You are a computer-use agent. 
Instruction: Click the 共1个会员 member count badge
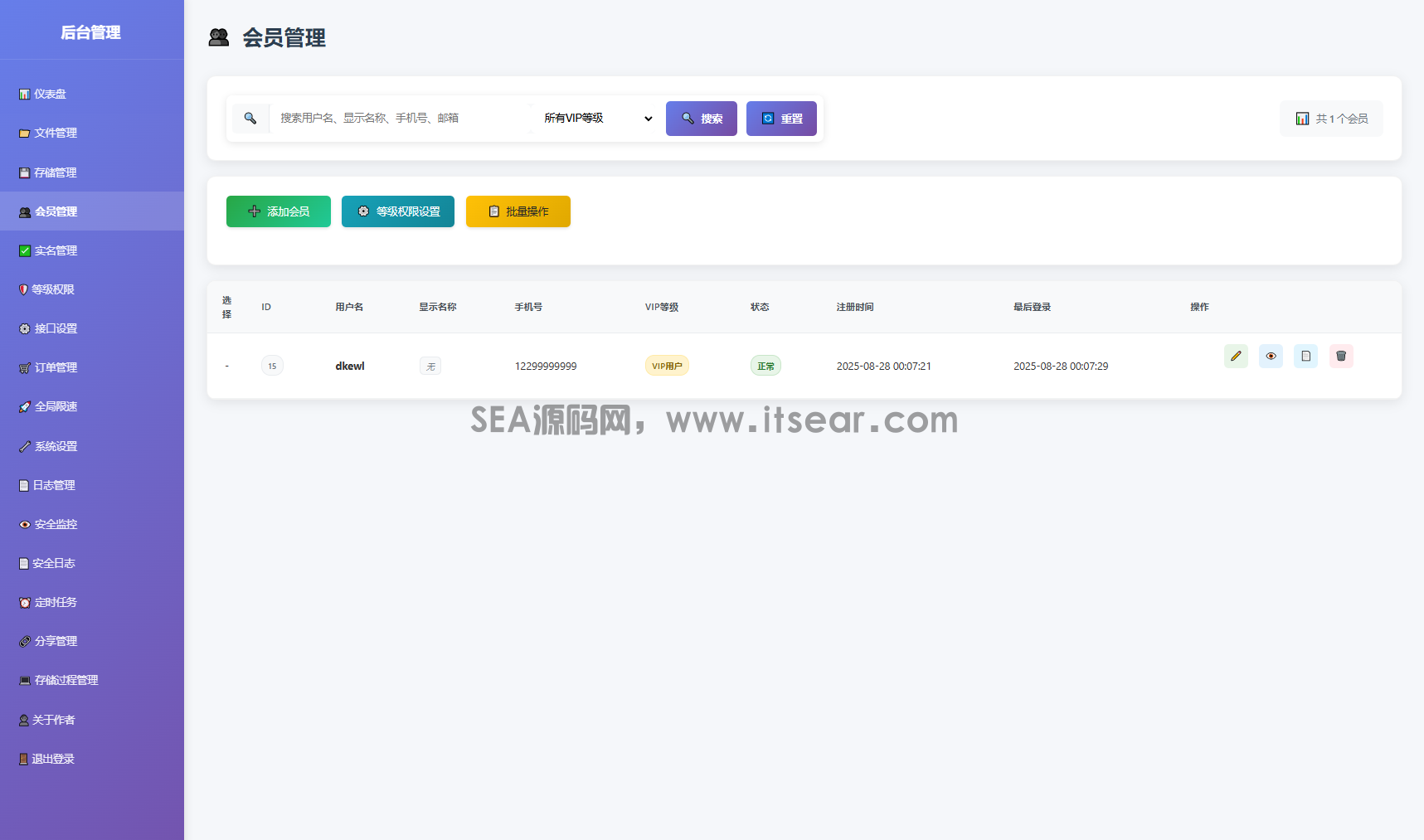click(1331, 119)
